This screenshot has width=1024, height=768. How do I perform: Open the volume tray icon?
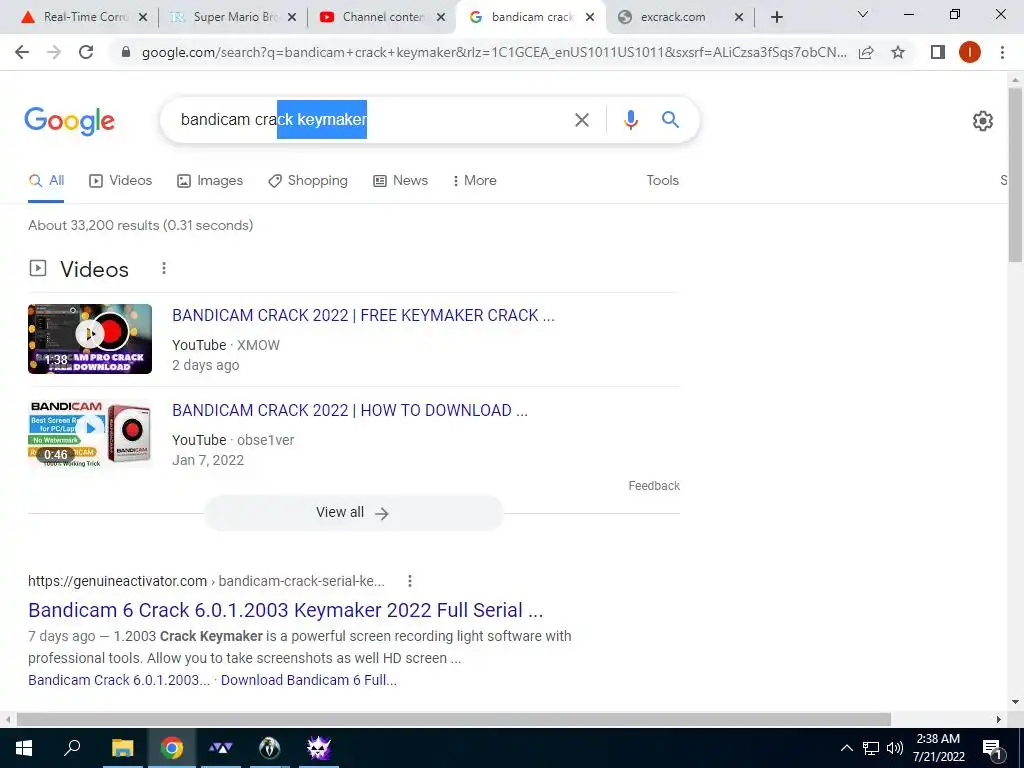[895, 748]
